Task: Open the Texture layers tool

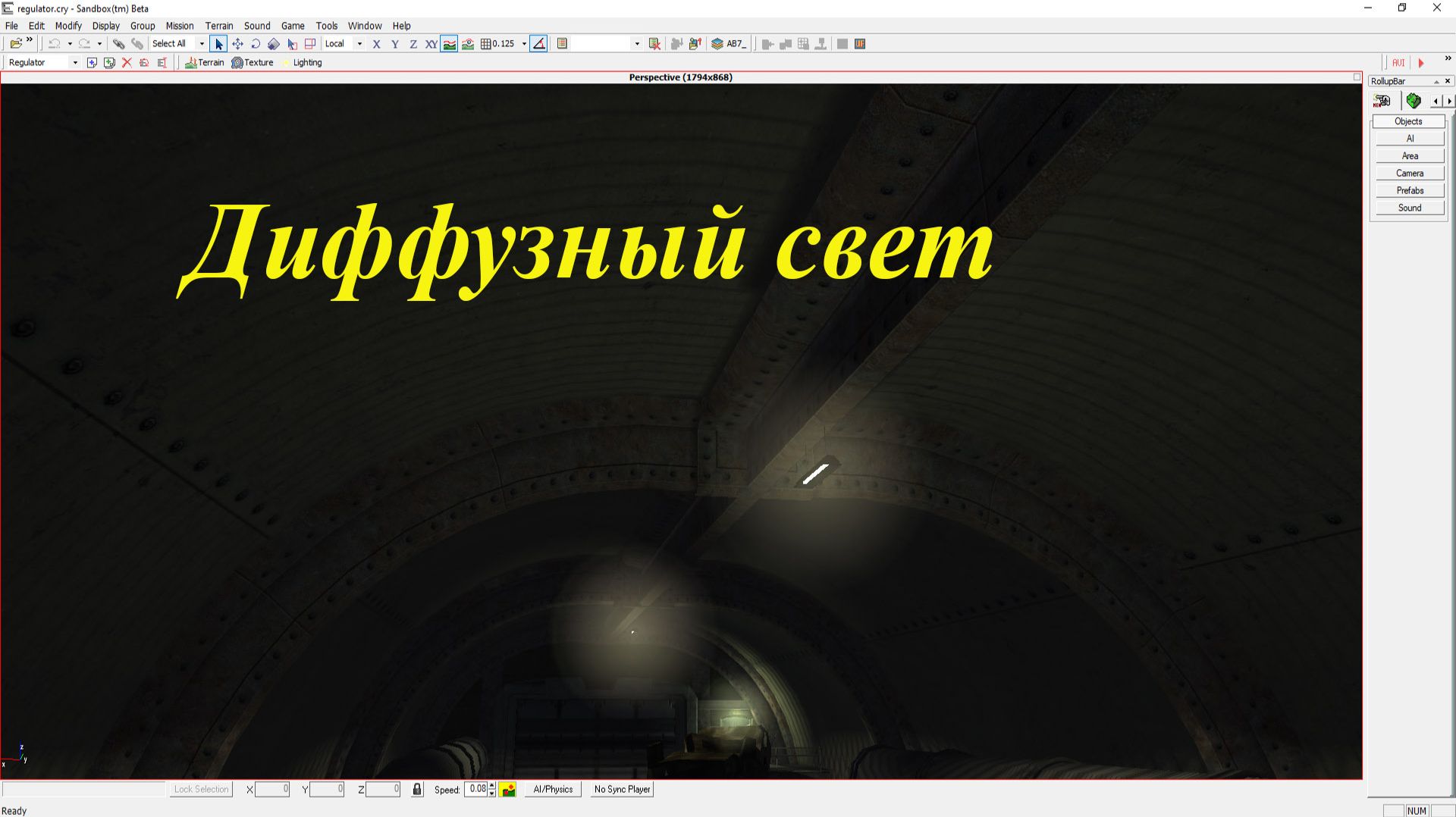Action: pos(253,62)
